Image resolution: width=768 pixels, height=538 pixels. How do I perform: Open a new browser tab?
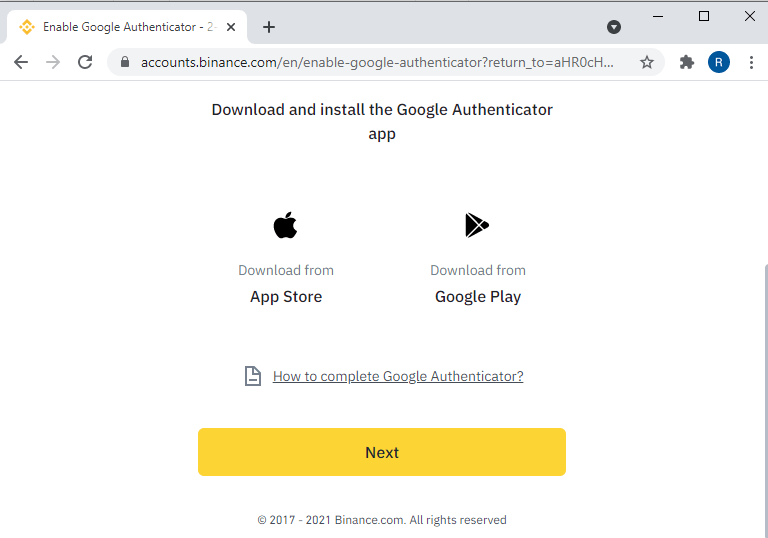[269, 27]
